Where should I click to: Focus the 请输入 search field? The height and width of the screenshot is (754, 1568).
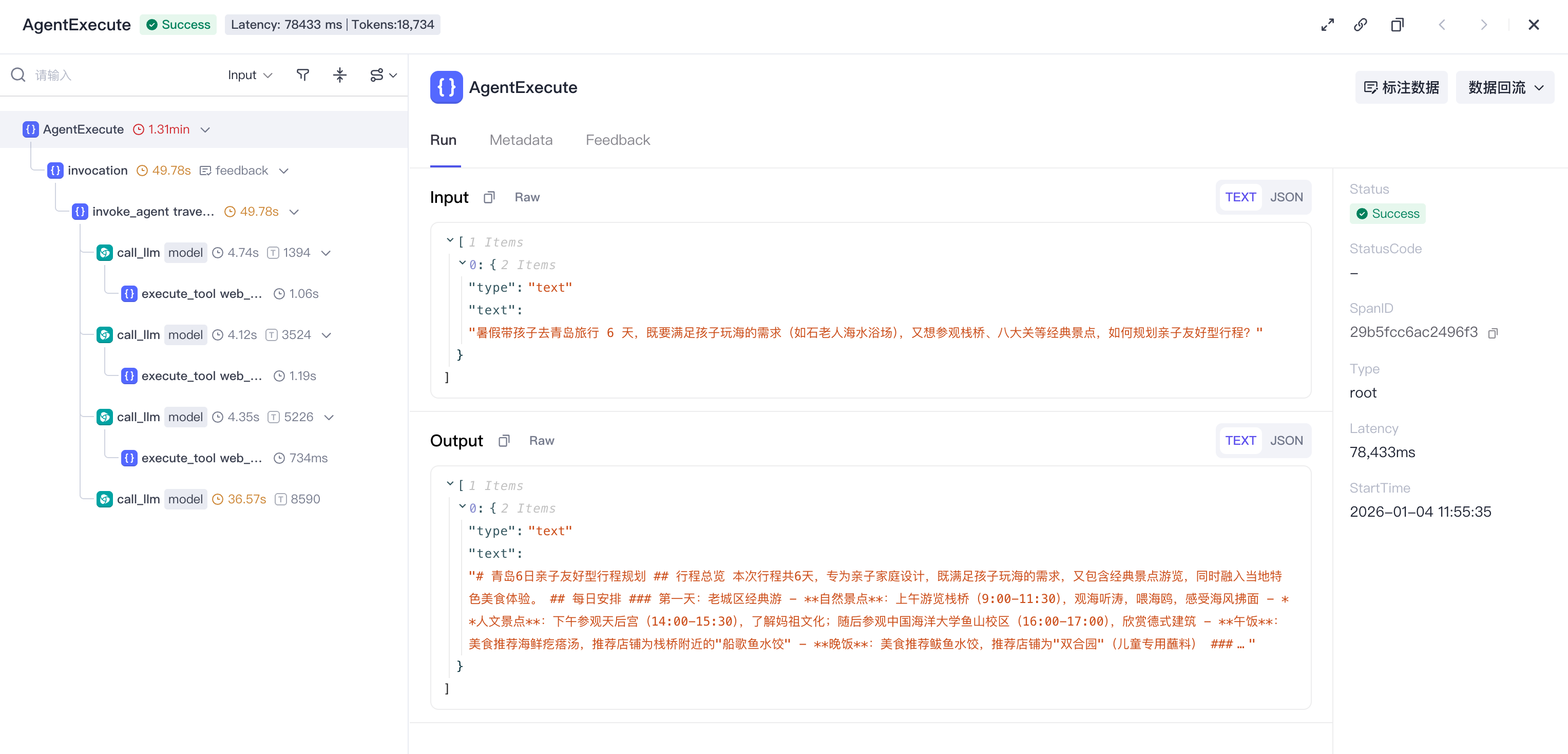[122, 75]
